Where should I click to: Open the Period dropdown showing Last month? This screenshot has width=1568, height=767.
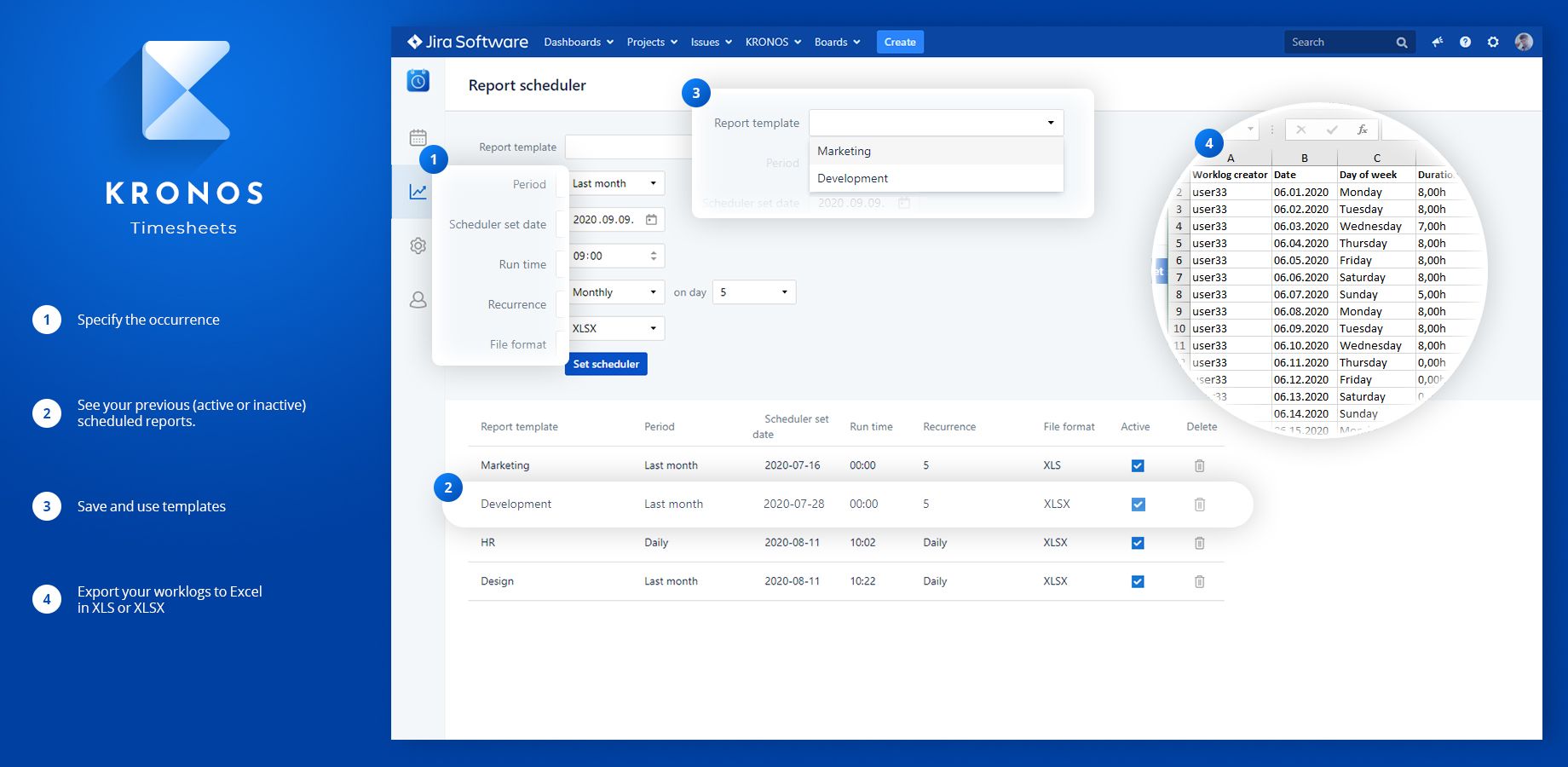[616, 183]
